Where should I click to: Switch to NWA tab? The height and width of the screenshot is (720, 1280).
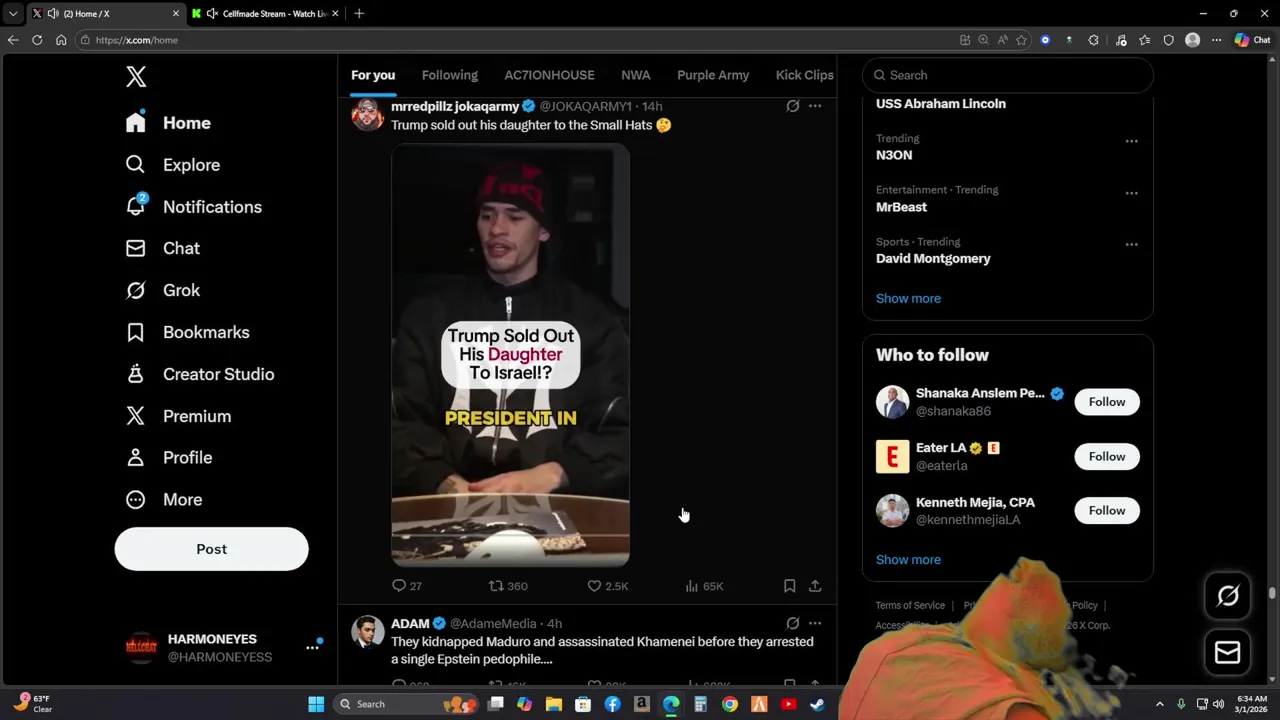(x=635, y=75)
